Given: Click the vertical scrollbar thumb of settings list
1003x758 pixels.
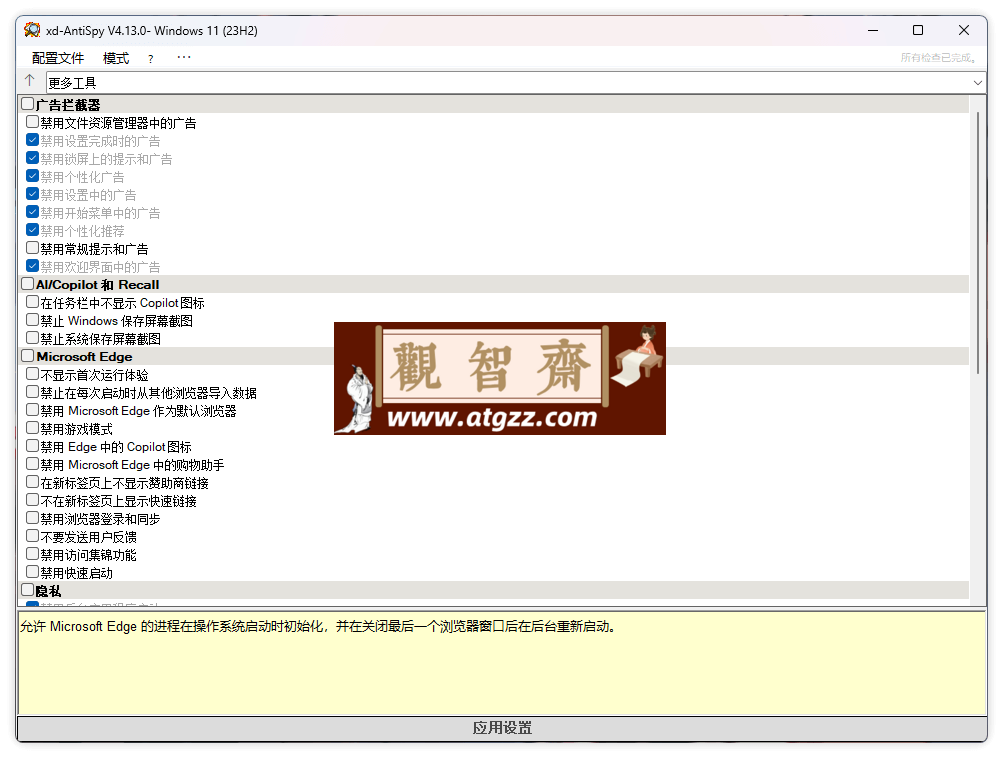Looking at the screenshot, I should click(977, 243).
